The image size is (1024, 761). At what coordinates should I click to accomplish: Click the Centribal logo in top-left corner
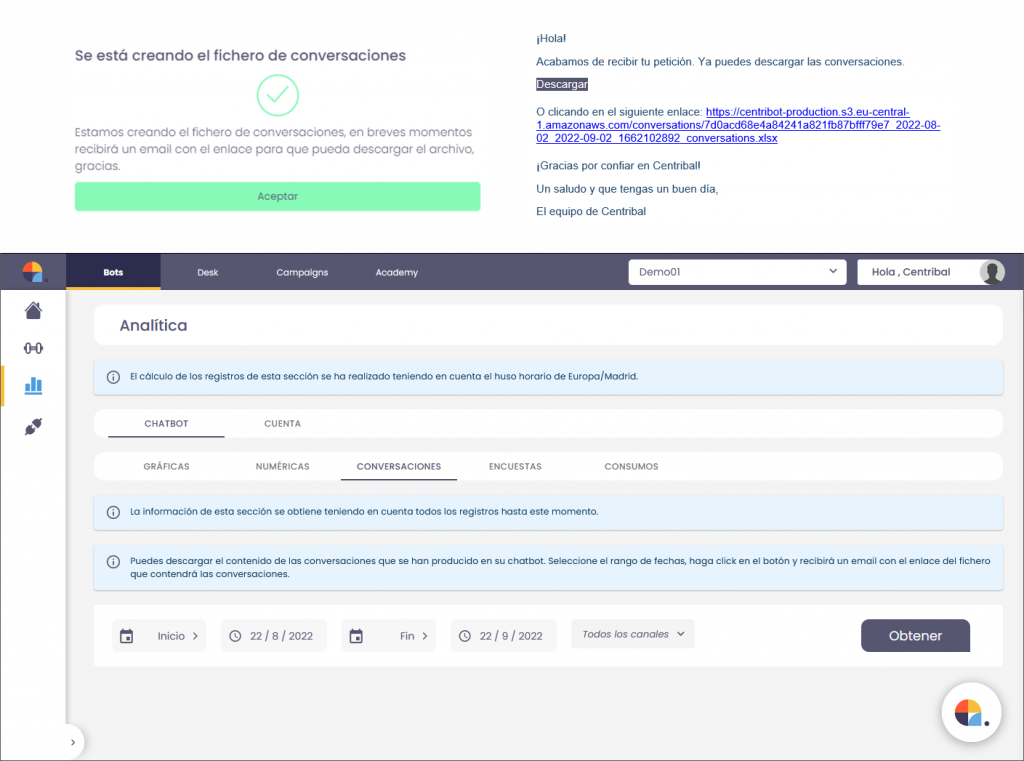click(33, 272)
